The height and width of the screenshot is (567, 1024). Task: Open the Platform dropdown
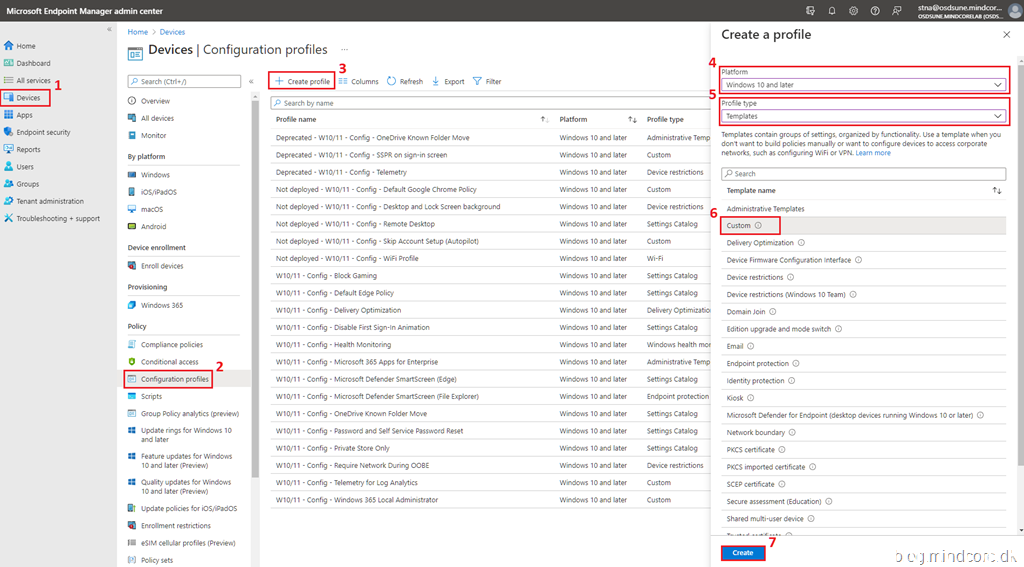point(864,85)
